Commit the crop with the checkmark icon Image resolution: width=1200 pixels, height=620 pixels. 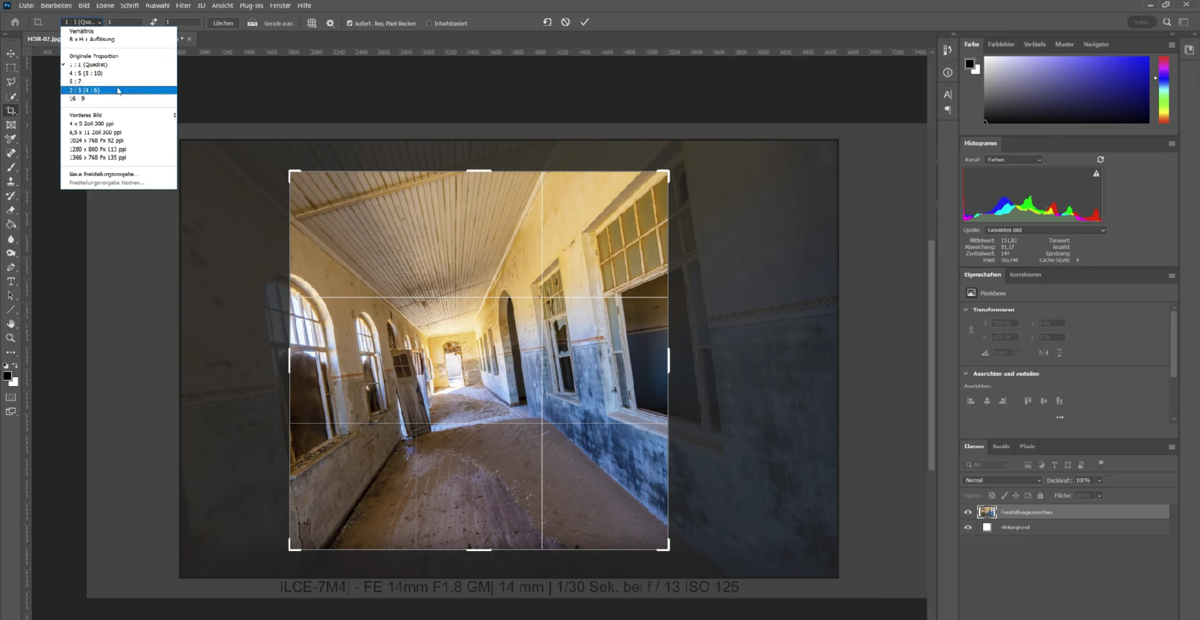pos(585,21)
